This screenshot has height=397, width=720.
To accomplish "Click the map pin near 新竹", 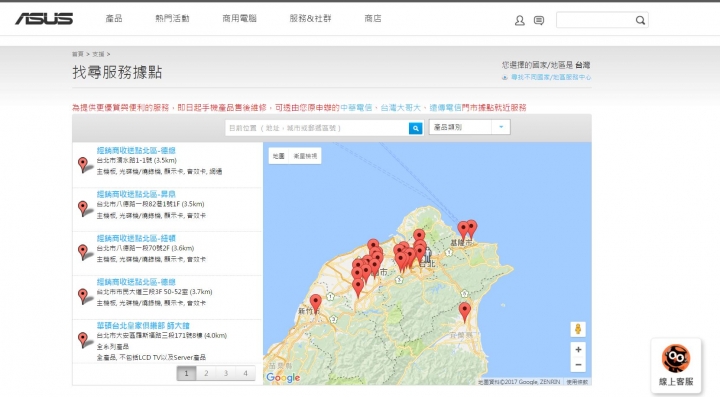I will (x=315, y=304).
